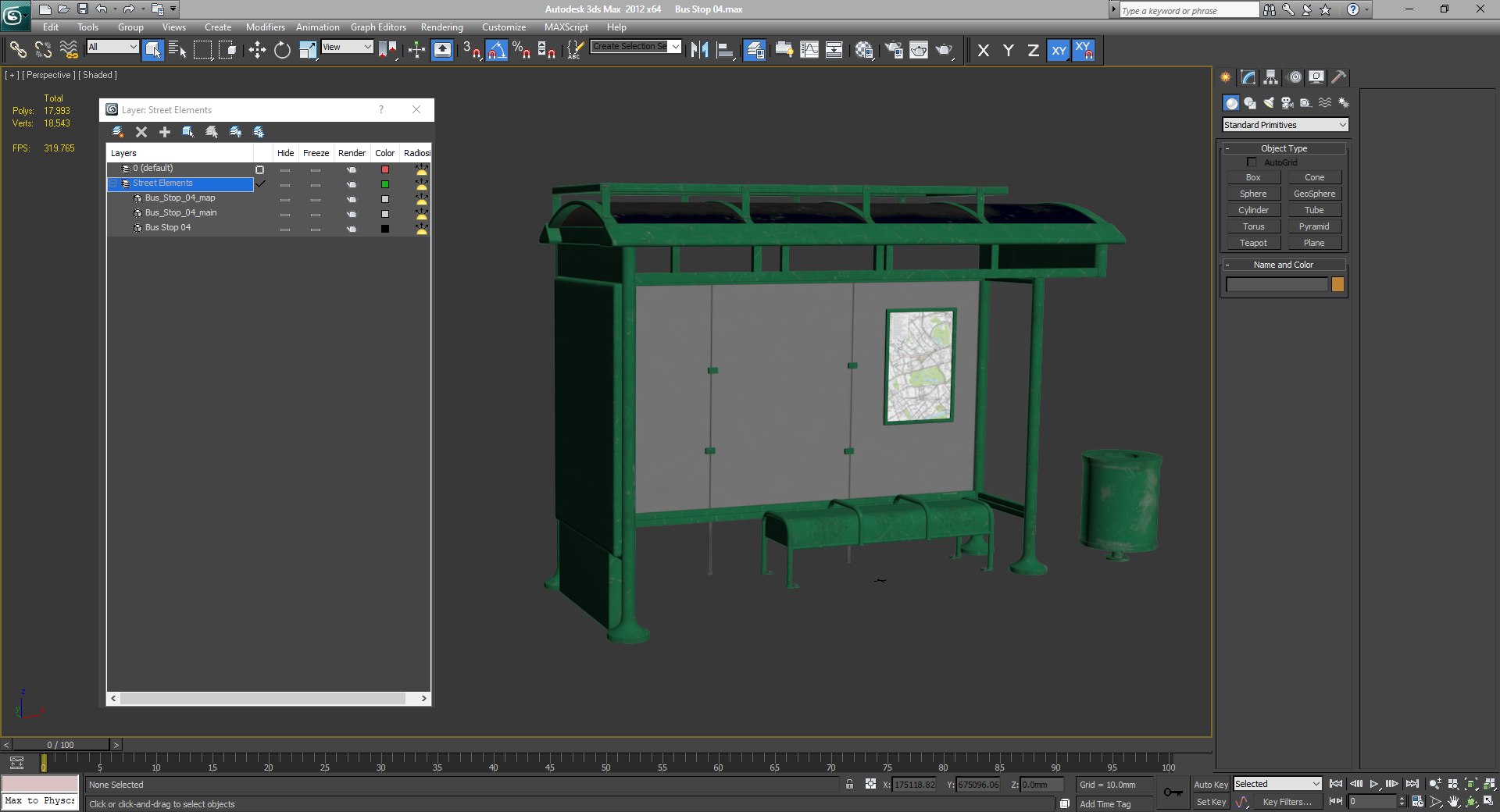The height and width of the screenshot is (812, 1500).
Task: Toggle Hide for Street Elements layer
Action: coord(285,184)
